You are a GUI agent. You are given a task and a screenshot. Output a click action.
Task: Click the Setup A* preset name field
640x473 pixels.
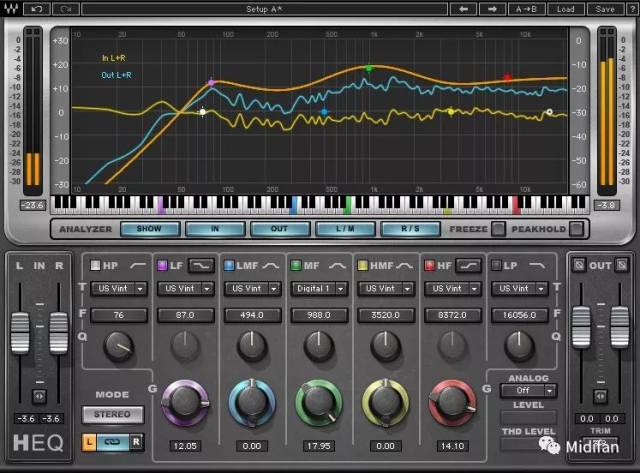[x=264, y=9]
